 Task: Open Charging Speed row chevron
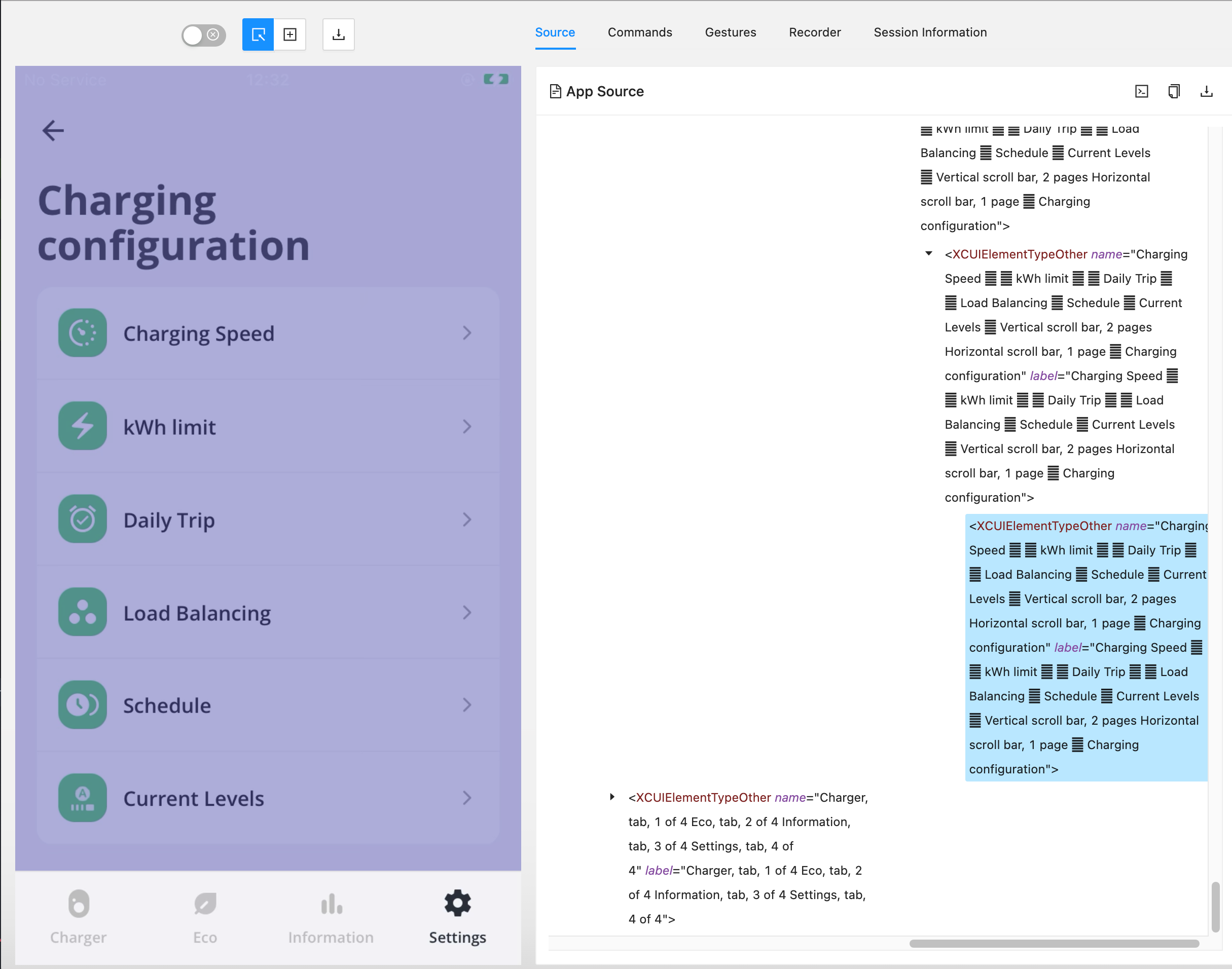point(466,333)
